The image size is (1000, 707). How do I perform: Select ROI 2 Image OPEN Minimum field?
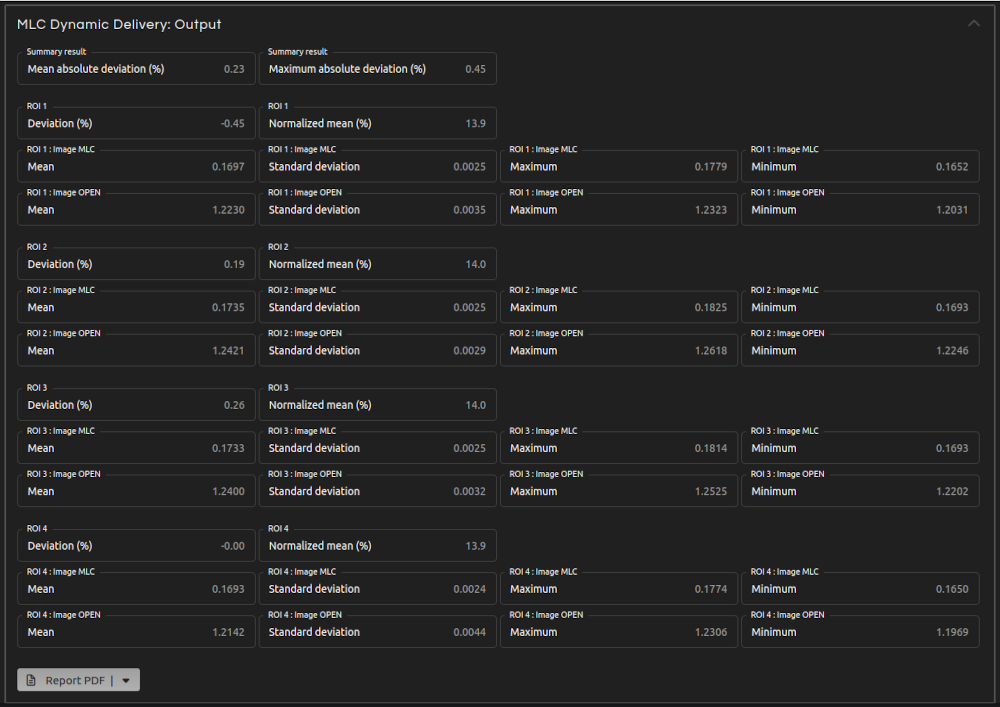pyautogui.click(x=860, y=351)
